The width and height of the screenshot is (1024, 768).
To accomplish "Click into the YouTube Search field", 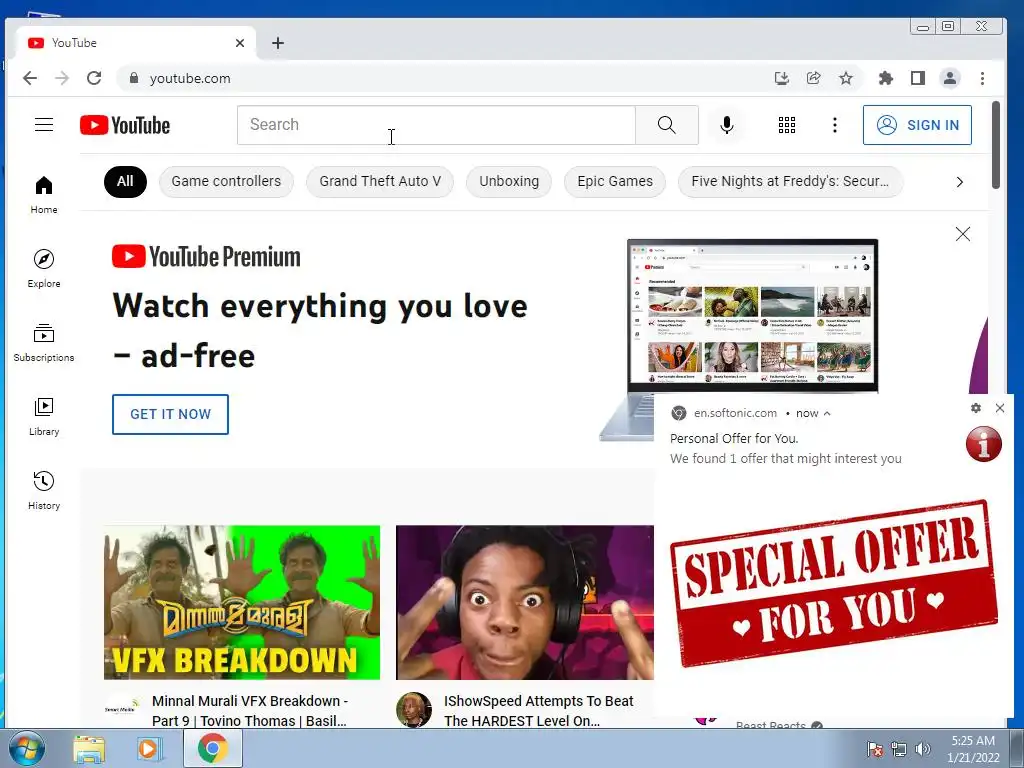I will [436, 125].
